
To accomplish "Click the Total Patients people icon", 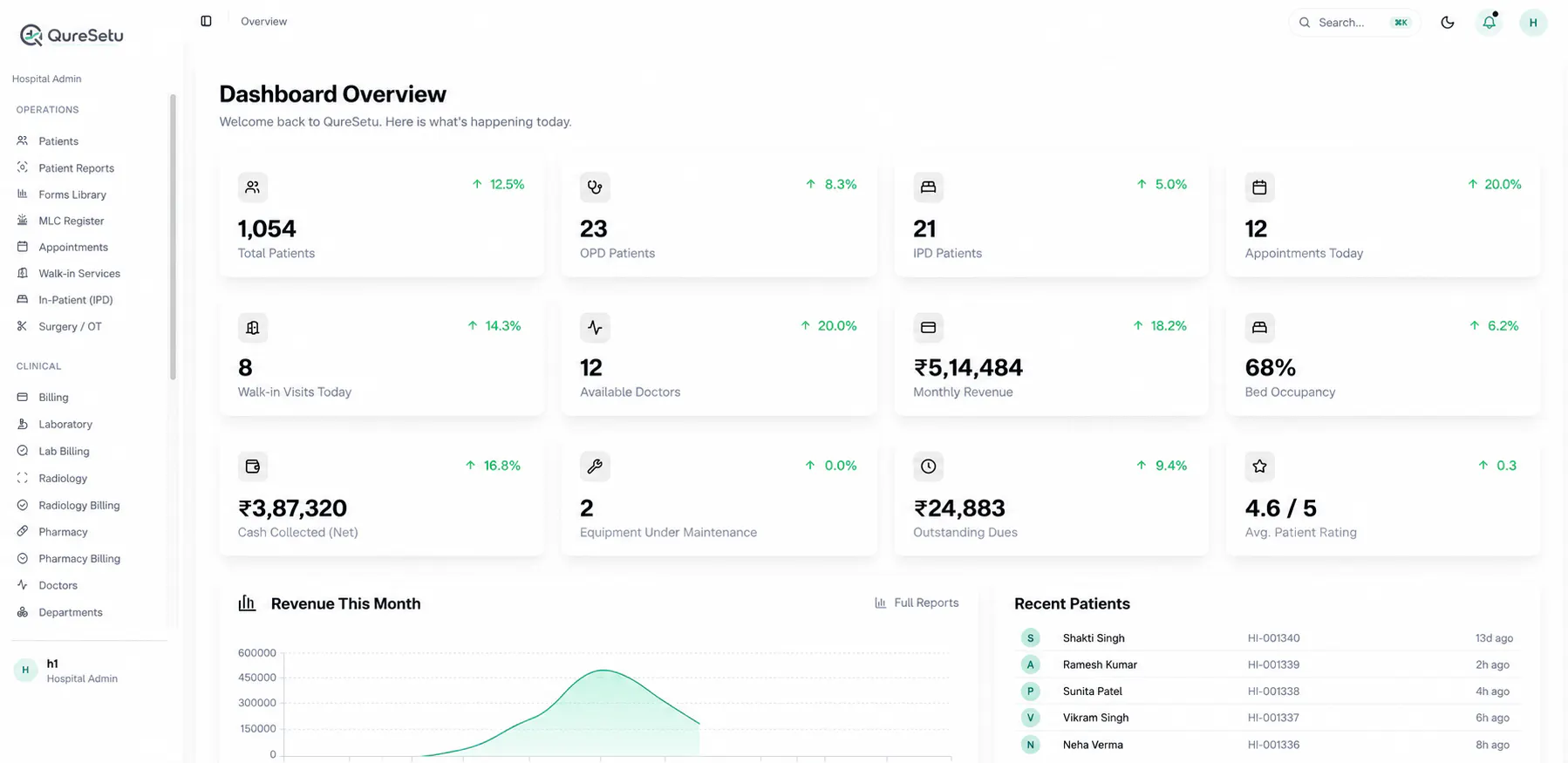I will pyautogui.click(x=253, y=187).
